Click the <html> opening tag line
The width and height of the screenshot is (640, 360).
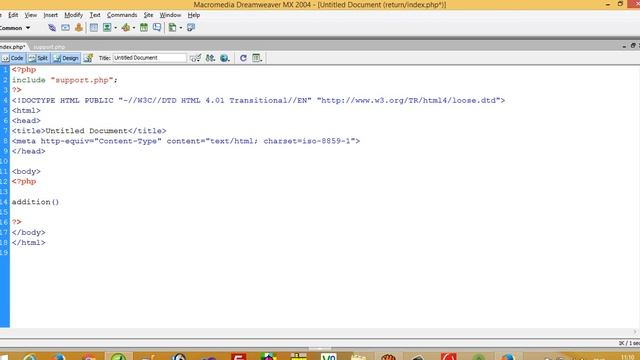(x=26, y=111)
